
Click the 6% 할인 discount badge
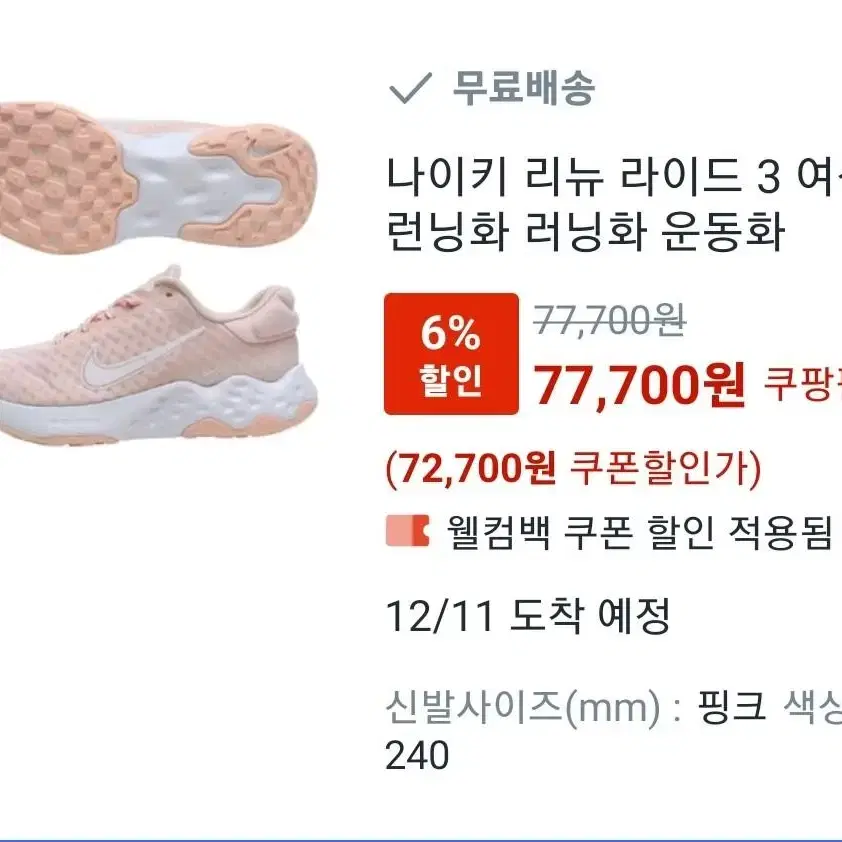pos(452,354)
